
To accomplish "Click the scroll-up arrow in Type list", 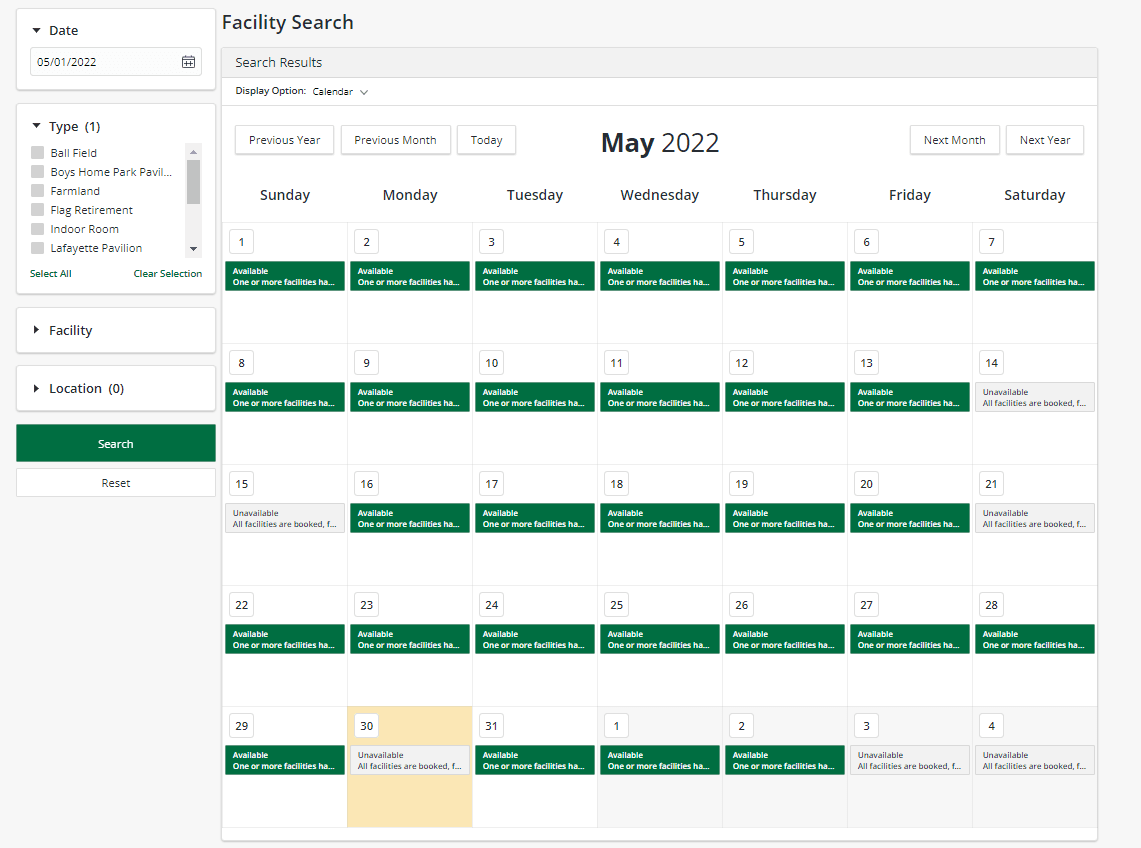I will (193, 151).
